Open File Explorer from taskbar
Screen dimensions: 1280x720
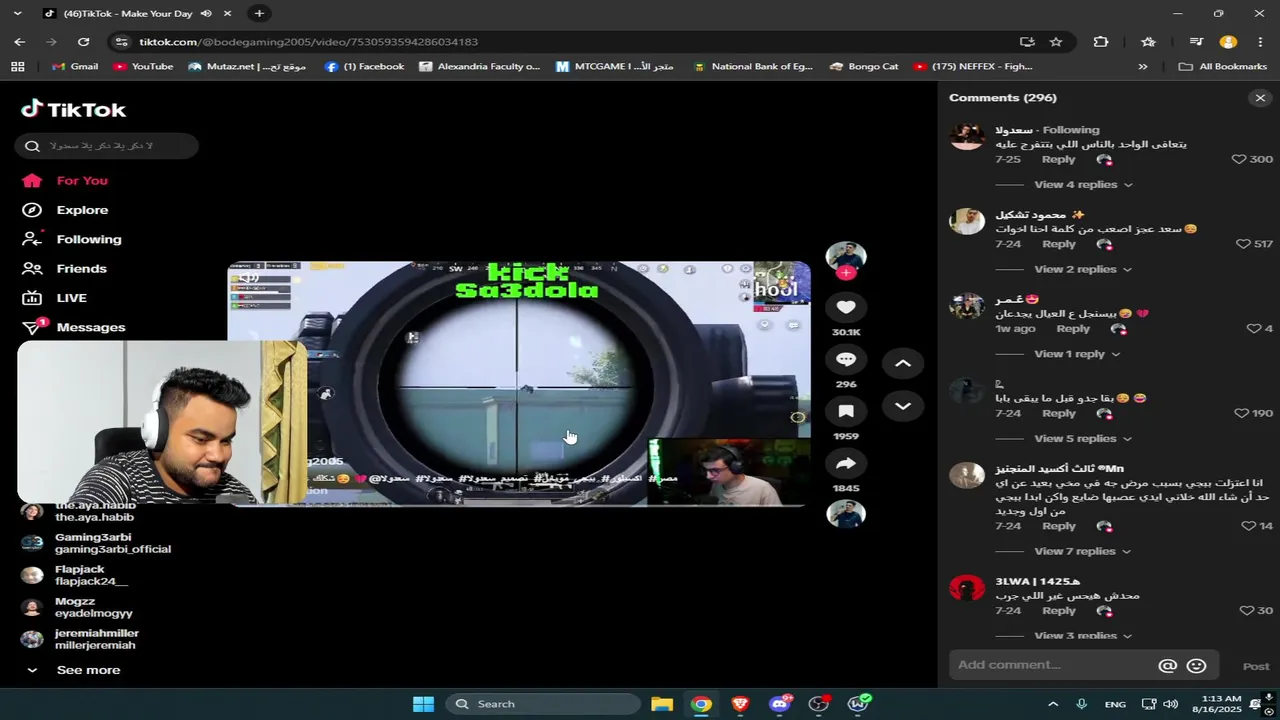662,704
